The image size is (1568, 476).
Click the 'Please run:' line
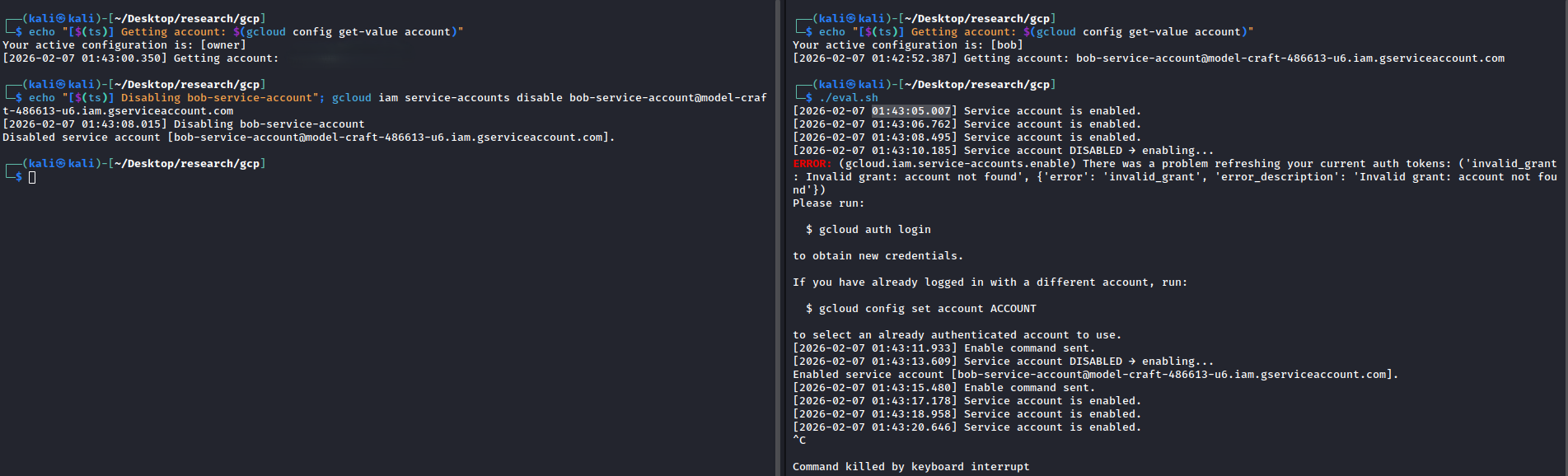pos(828,203)
